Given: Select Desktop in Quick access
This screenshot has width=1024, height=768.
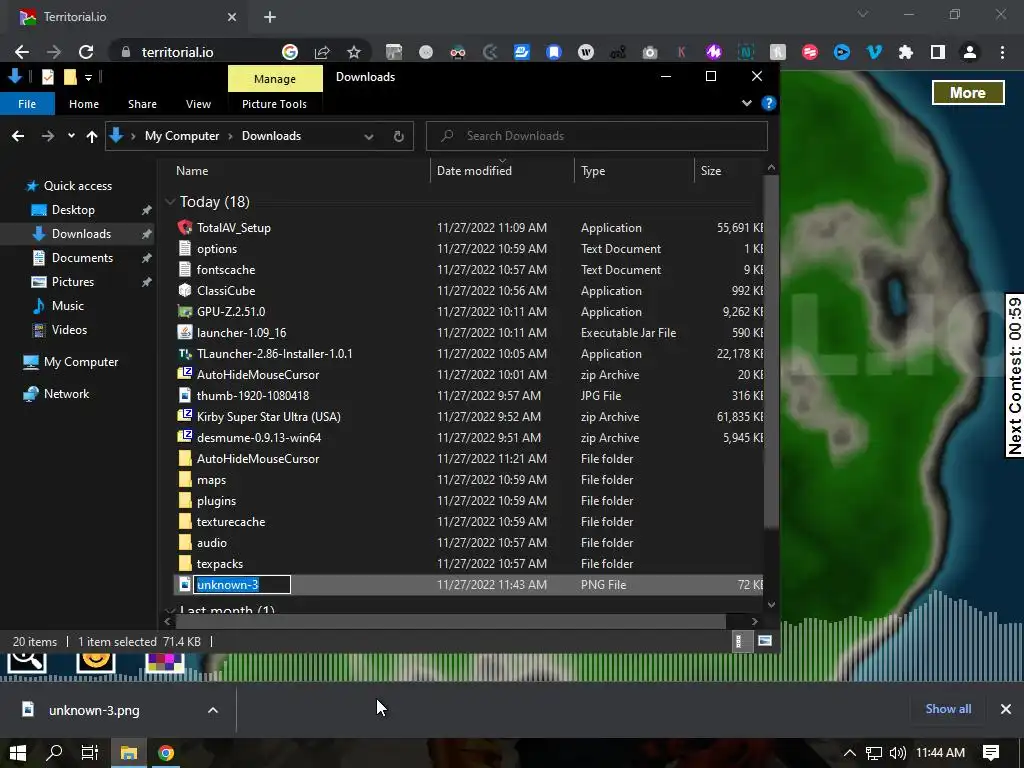Looking at the screenshot, I should tap(73, 210).
